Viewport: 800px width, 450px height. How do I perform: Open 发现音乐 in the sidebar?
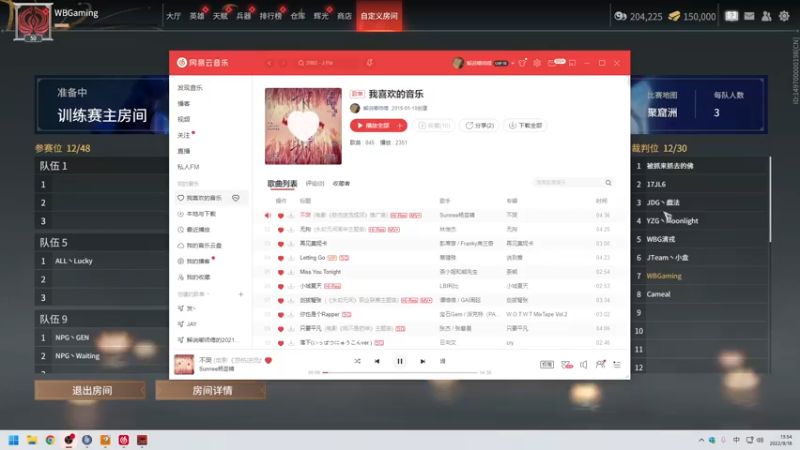click(x=190, y=88)
